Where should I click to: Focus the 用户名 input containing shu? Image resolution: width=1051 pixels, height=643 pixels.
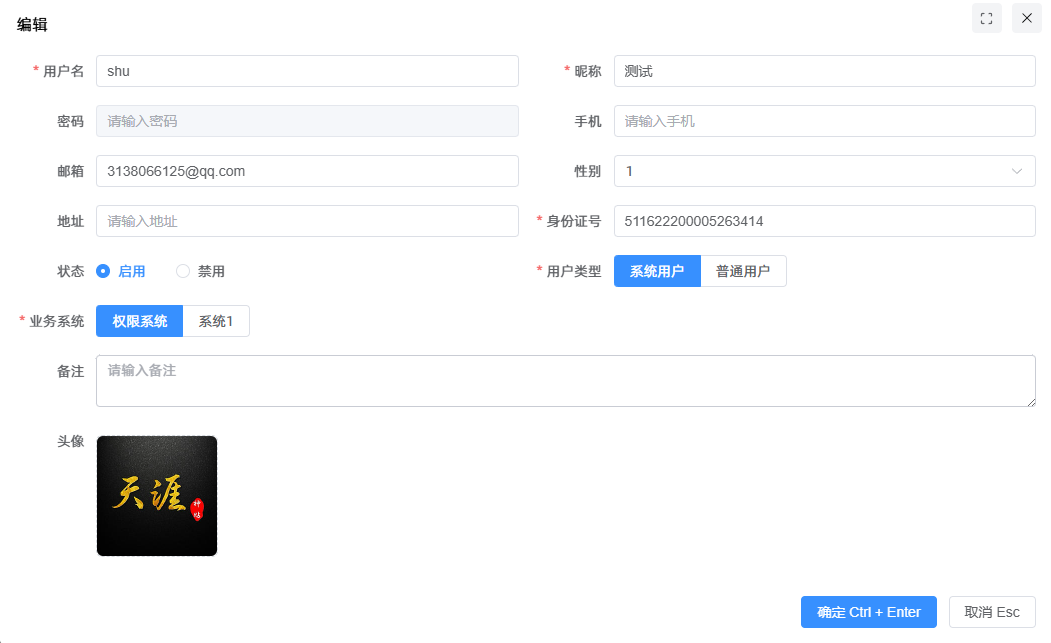(307, 71)
